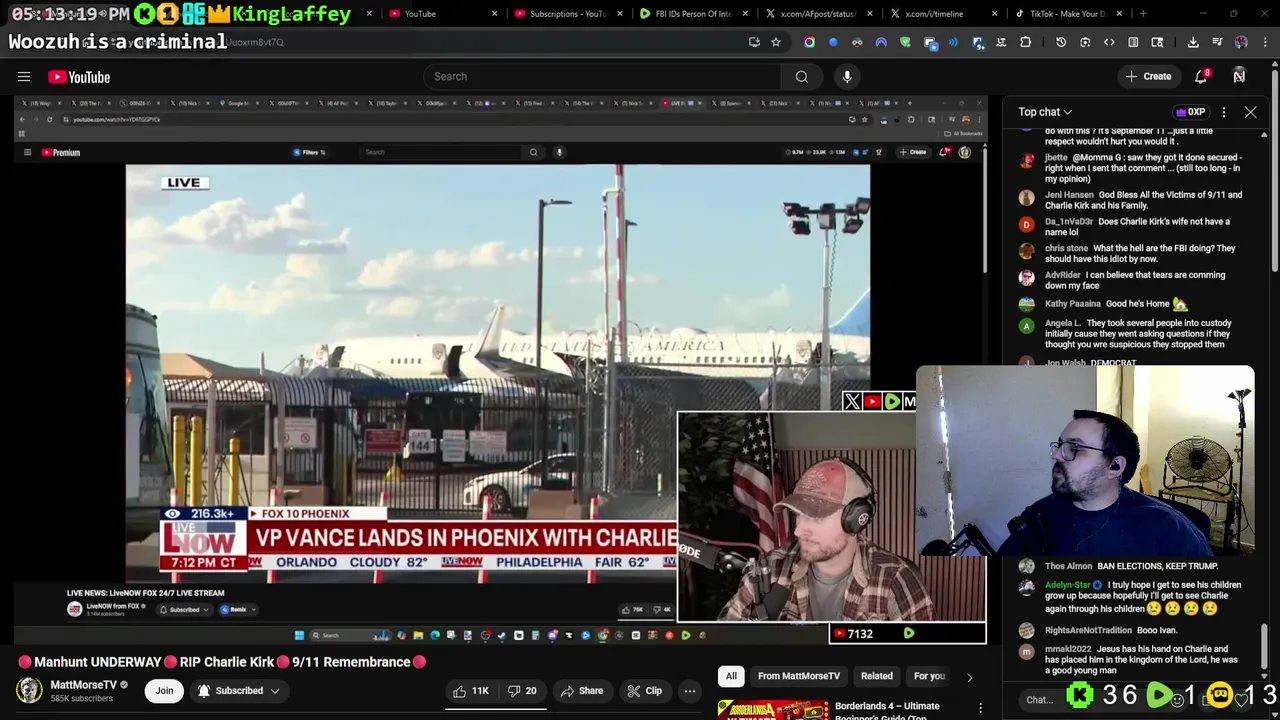
Task: Open browser downloads icon
Action: pos(1193,42)
